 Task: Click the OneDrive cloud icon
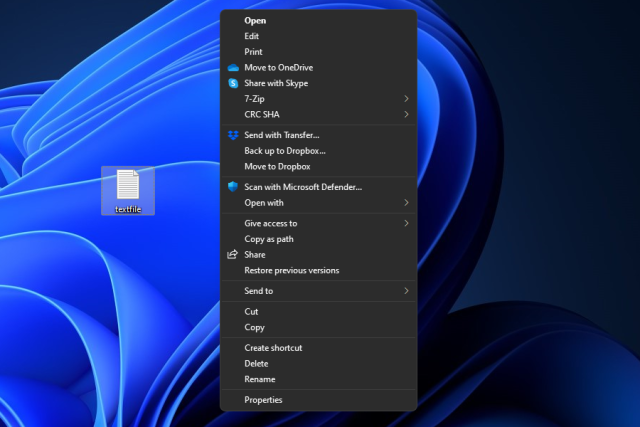[233, 68]
